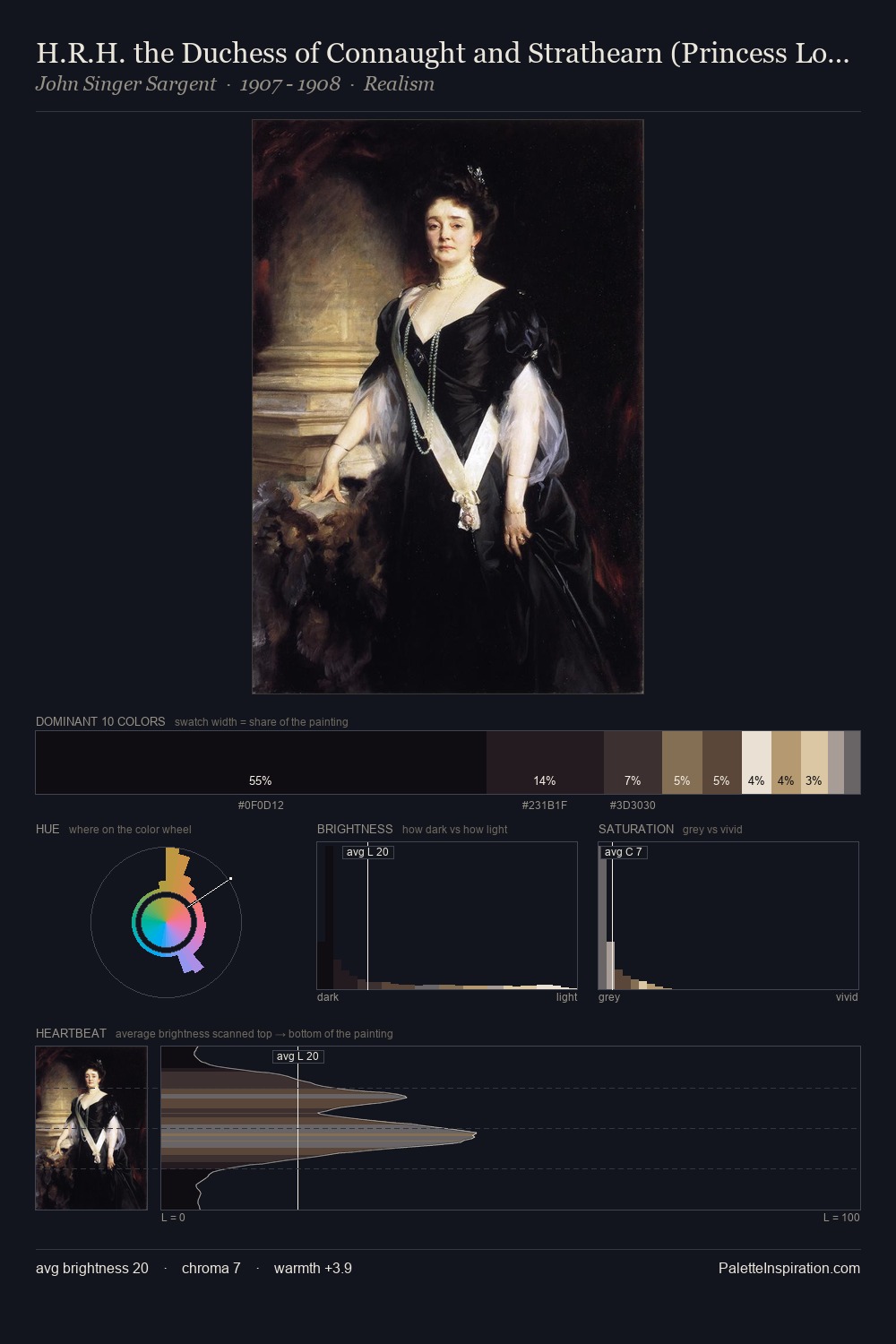Click the BRIGHTNESS section heading

pyautogui.click(x=355, y=829)
